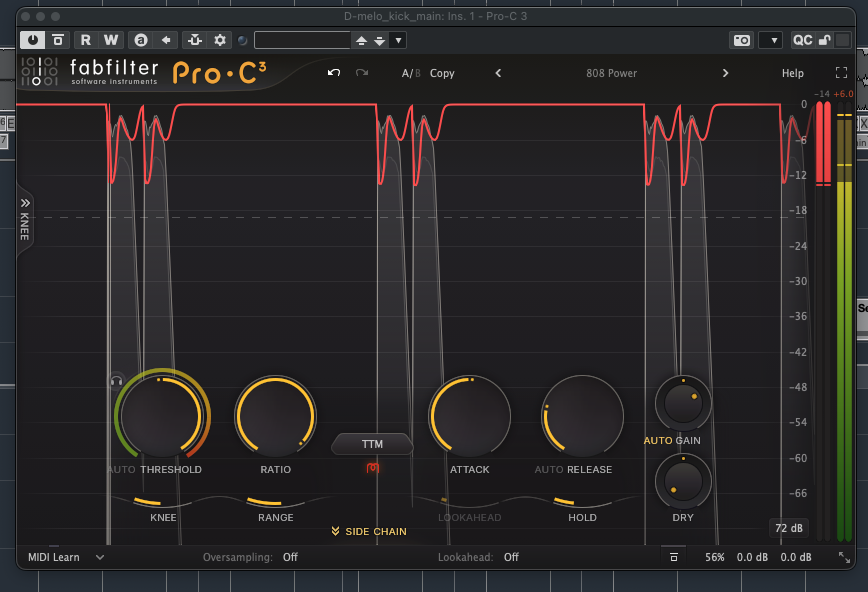This screenshot has height=592, width=868.
Task: Click the last 0.0 dB output level value
Action: click(x=795, y=557)
